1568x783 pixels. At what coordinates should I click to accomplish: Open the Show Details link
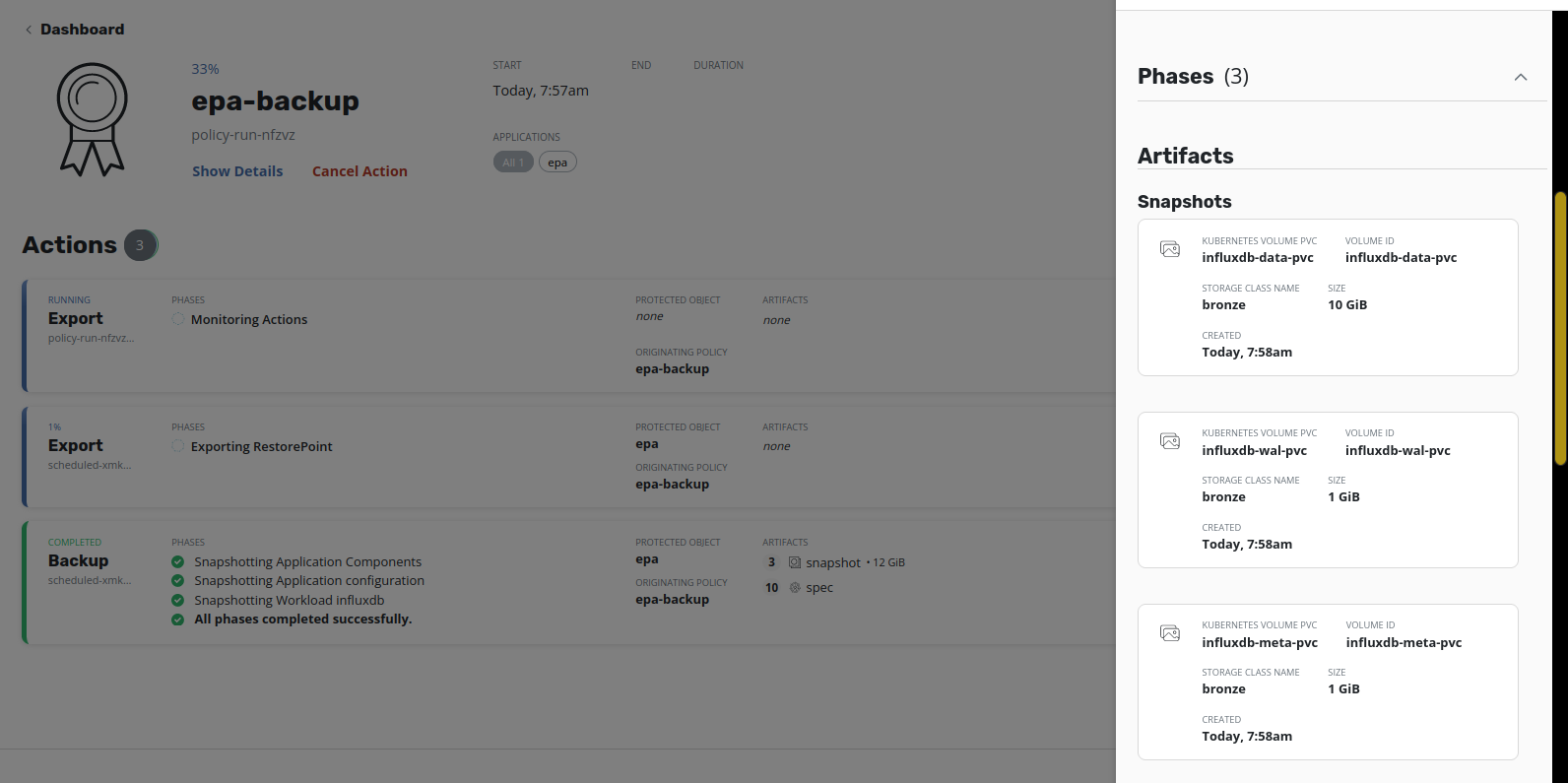[x=237, y=171]
